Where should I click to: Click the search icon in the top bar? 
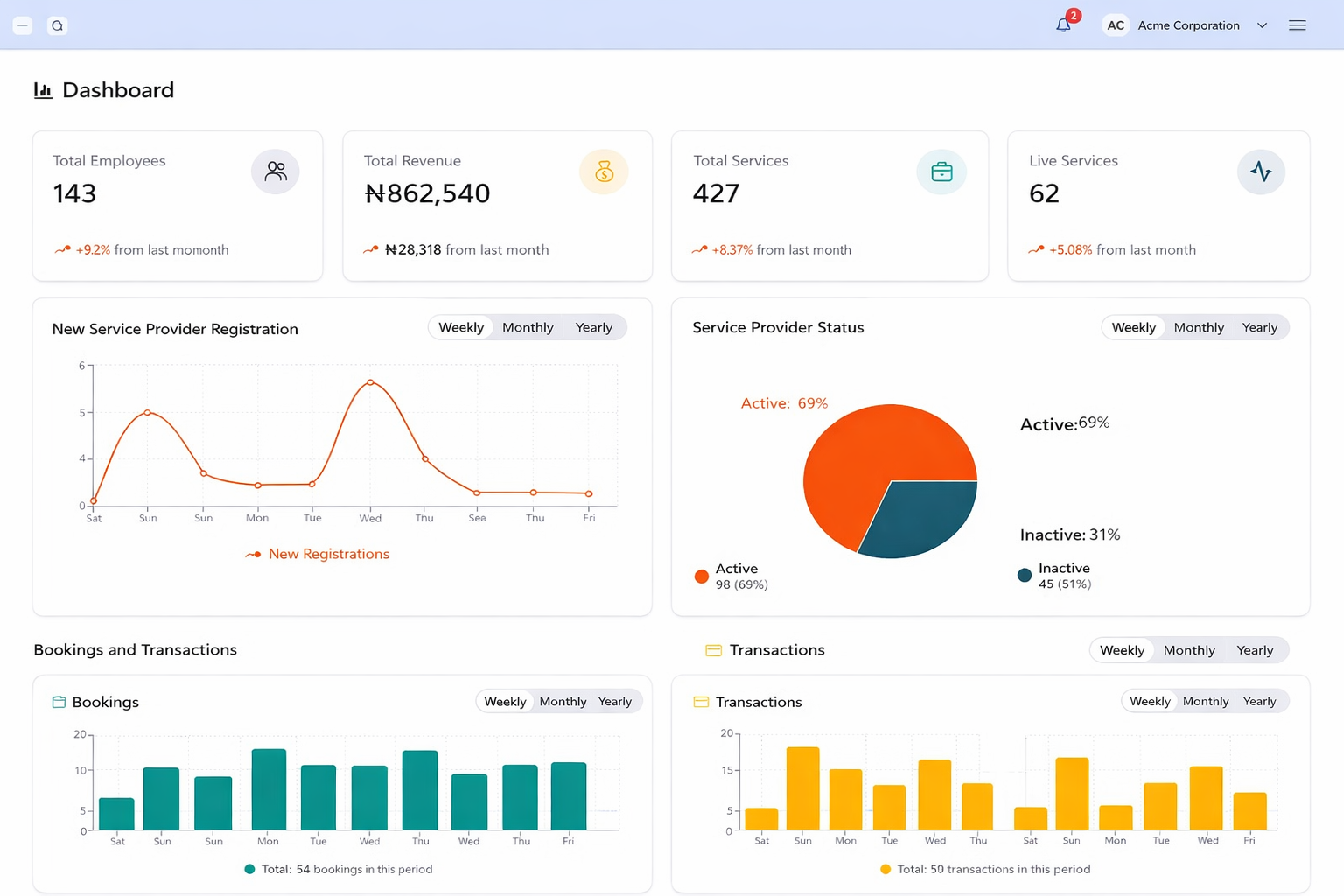58,25
